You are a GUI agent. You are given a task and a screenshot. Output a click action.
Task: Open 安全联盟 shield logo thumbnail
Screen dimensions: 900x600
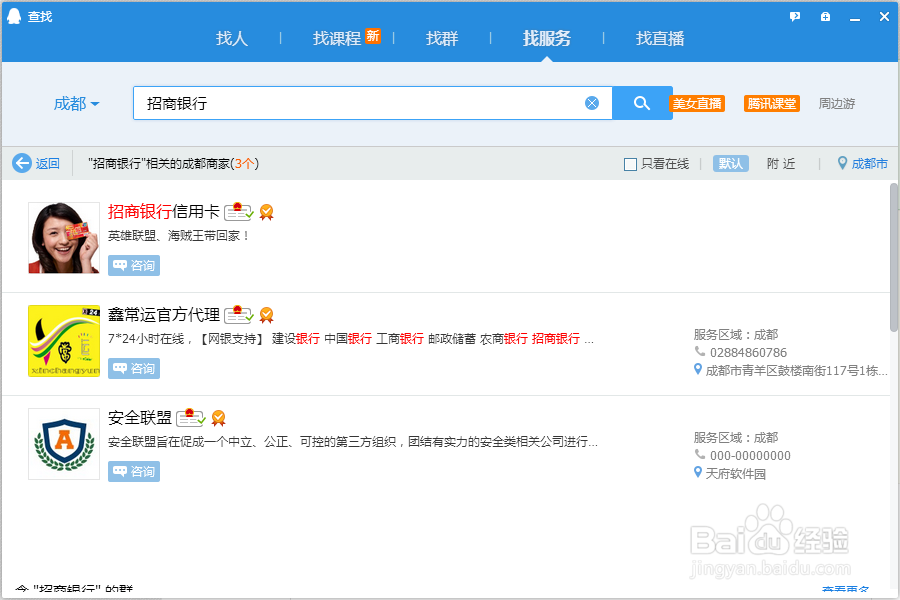click(64, 444)
